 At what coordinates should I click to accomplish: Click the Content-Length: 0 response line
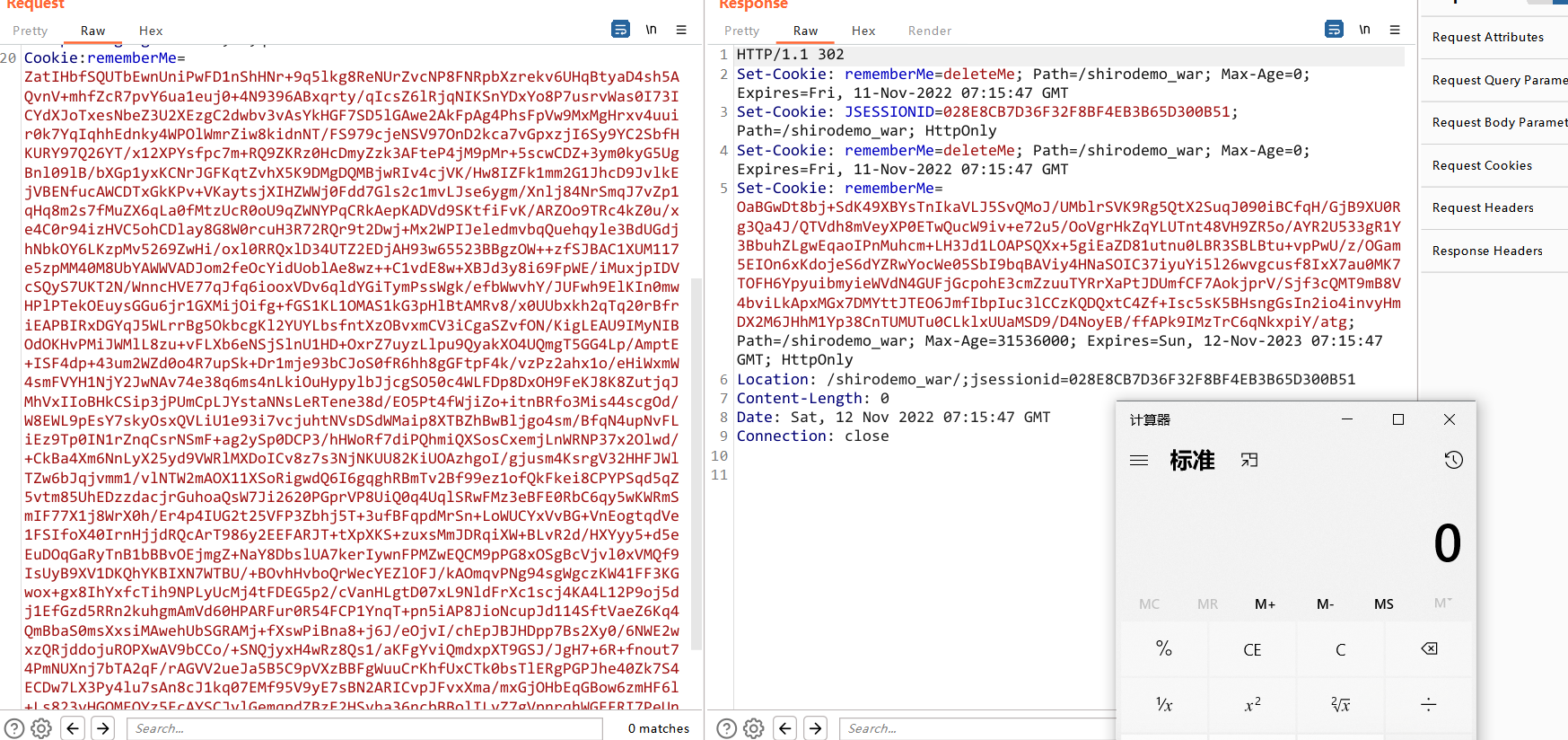813,398
